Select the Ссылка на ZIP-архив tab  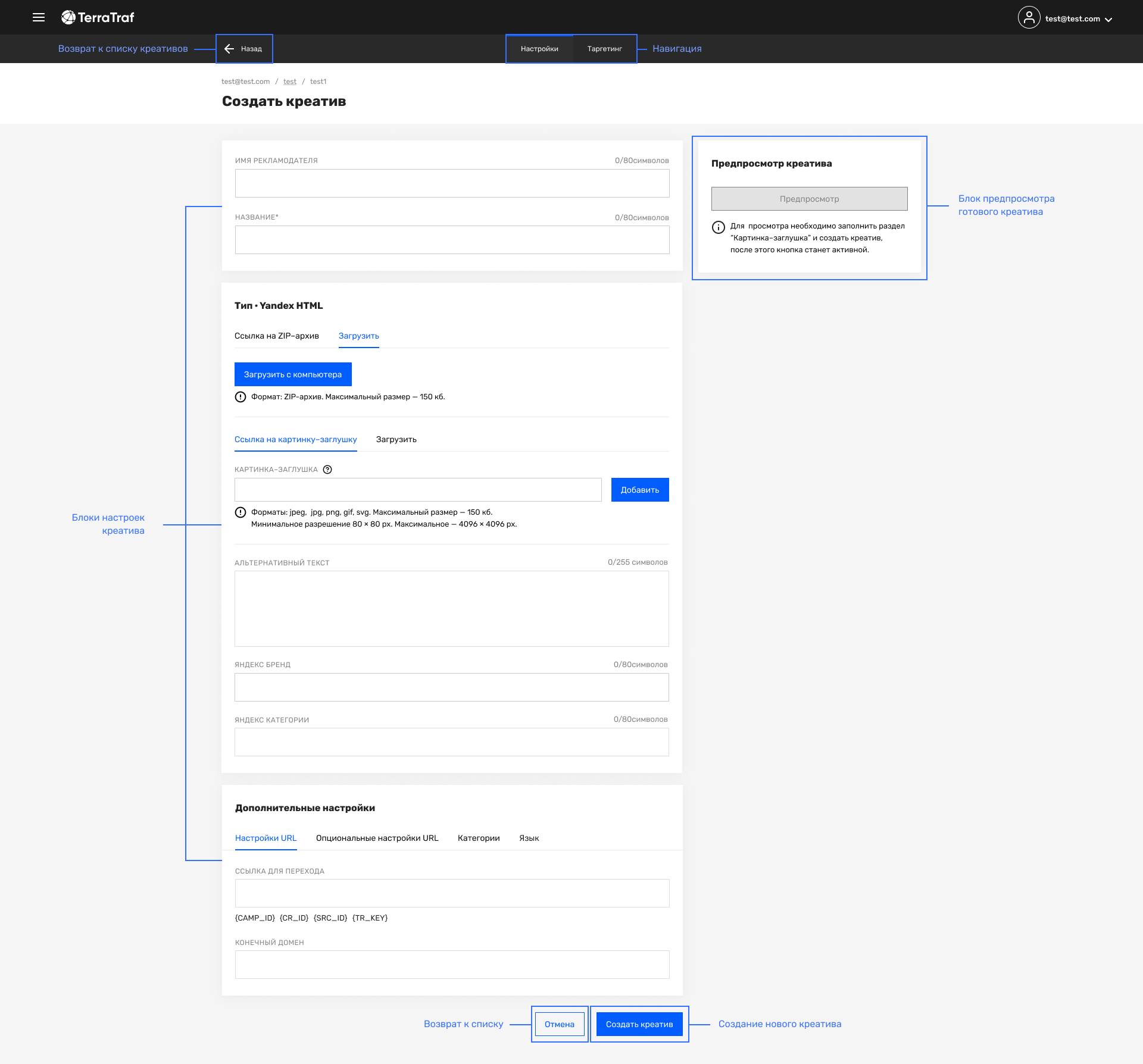point(277,336)
